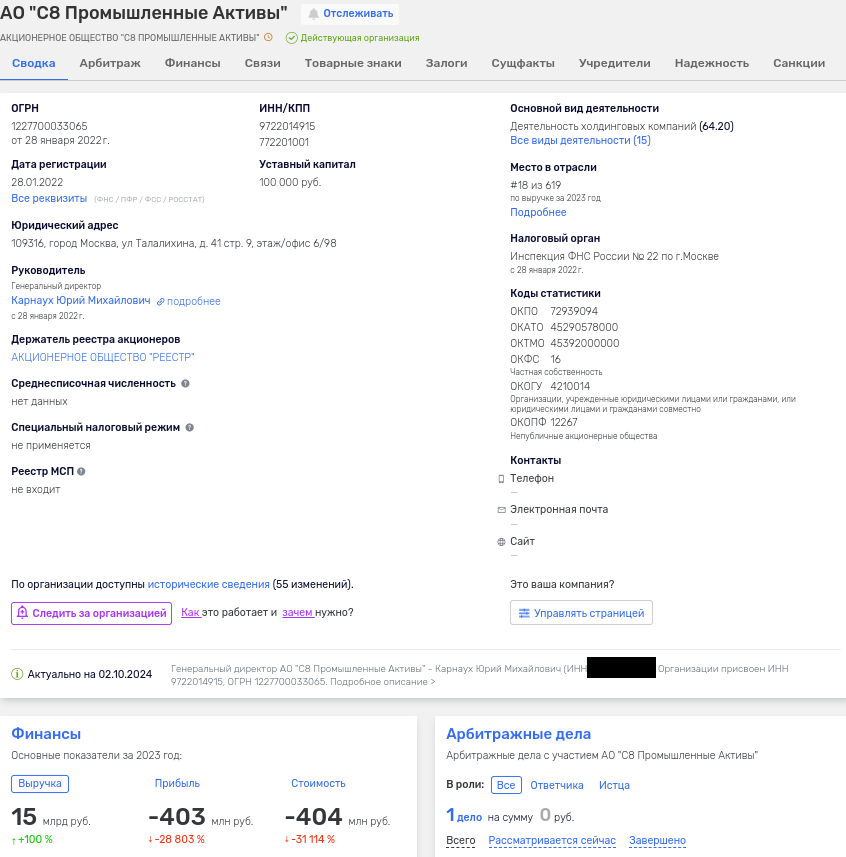Show Рассматривается сейчас cases

pos(552,841)
